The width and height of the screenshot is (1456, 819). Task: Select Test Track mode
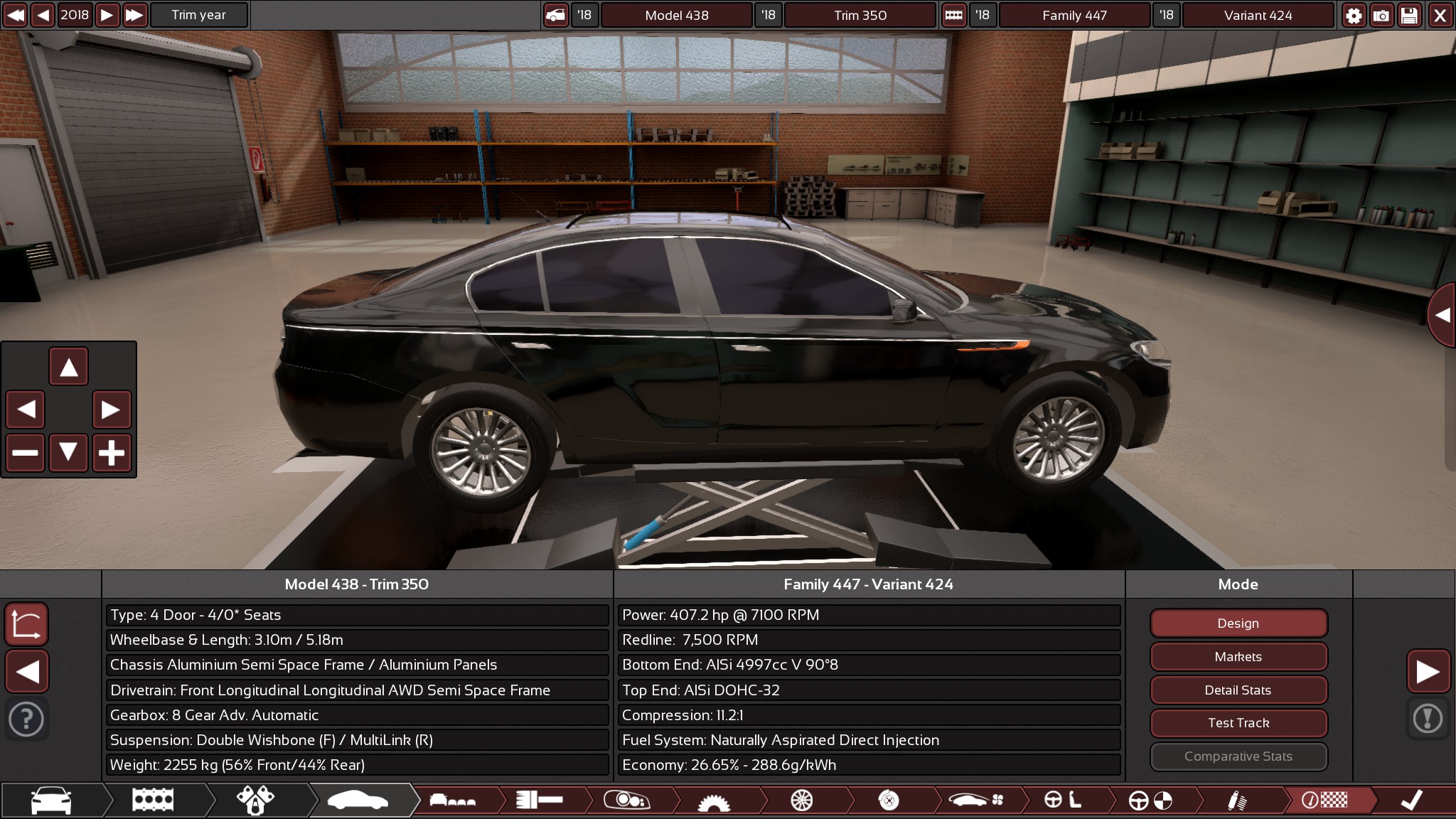coord(1238,723)
